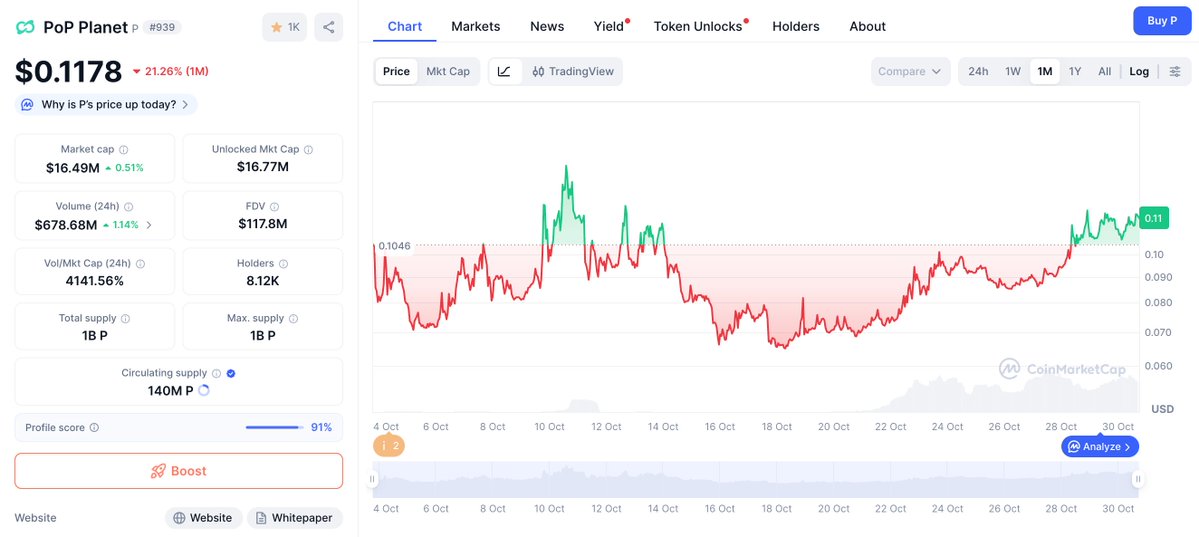Click the share icon button
The height and width of the screenshot is (537, 1199).
point(328,27)
